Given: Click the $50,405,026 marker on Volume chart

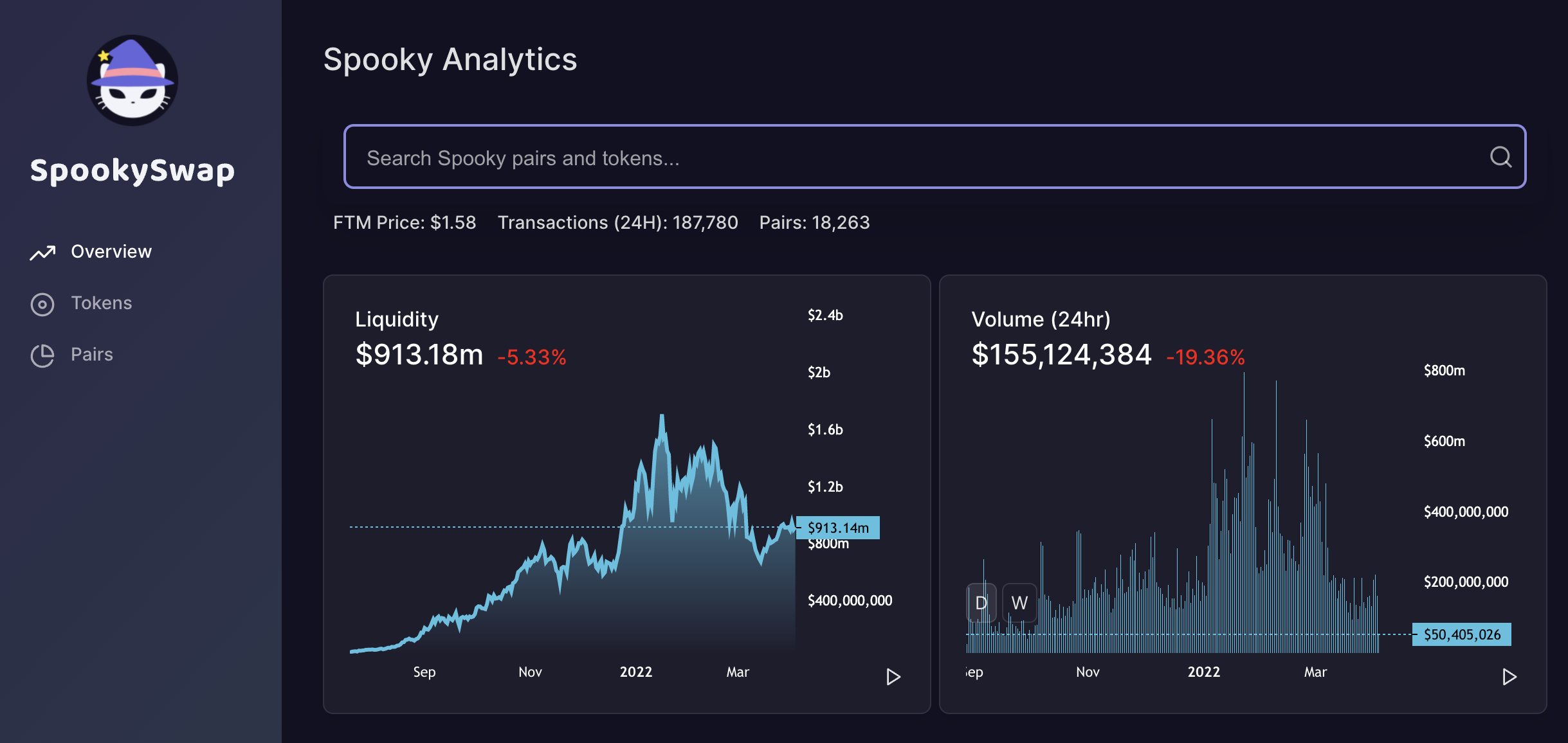Looking at the screenshot, I should (1461, 634).
